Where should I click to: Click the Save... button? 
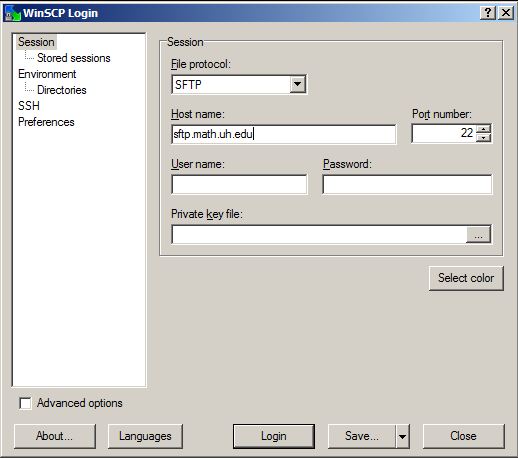click(362, 436)
